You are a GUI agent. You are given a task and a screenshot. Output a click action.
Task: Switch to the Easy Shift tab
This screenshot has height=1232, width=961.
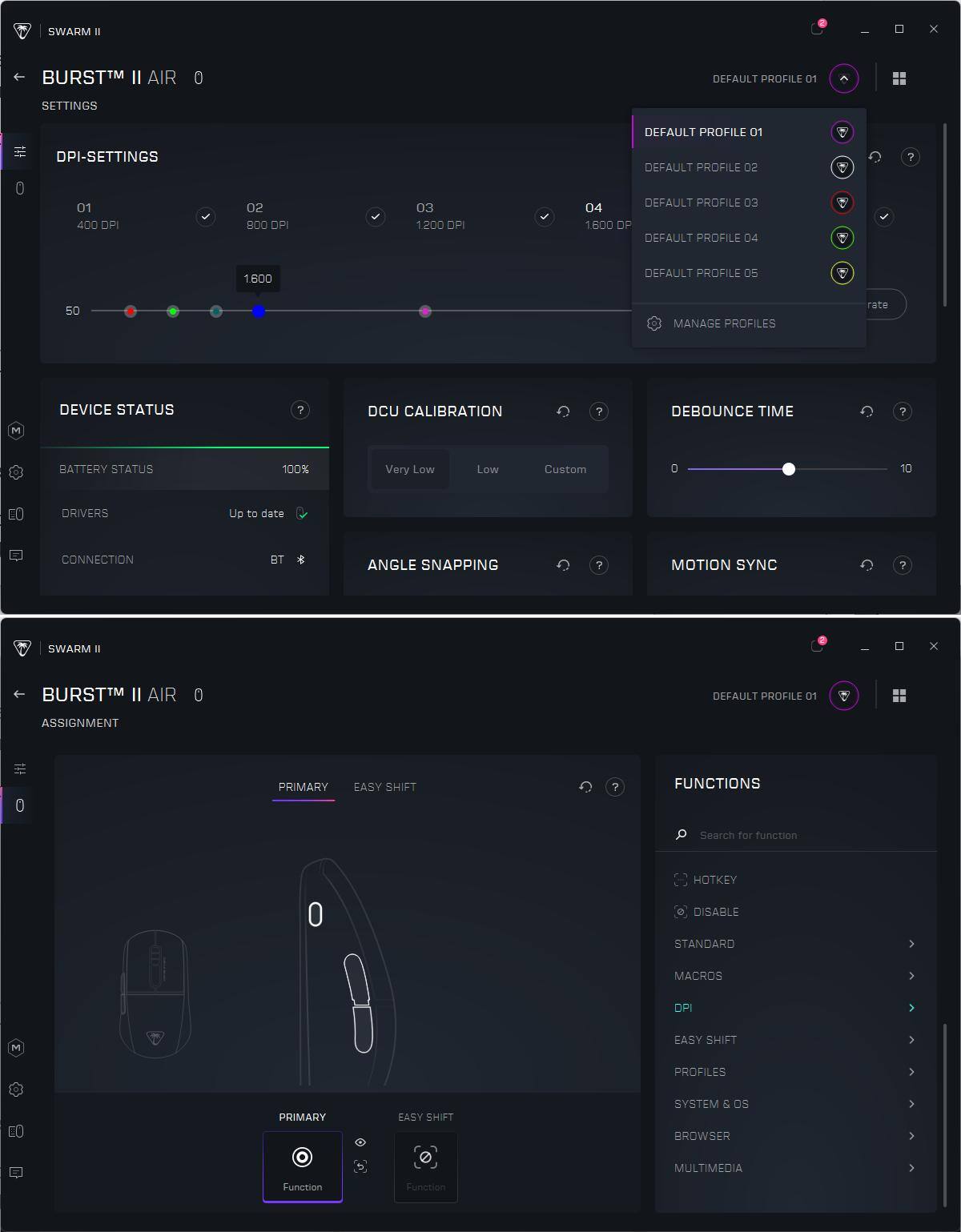pyautogui.click(x=384, y=787)
